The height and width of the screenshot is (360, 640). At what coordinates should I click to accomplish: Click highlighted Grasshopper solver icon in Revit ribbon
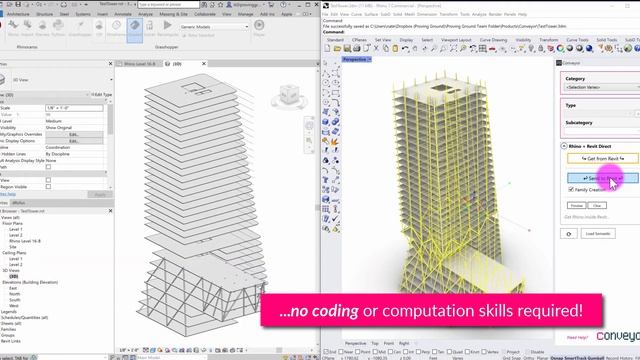click(135, 30)
